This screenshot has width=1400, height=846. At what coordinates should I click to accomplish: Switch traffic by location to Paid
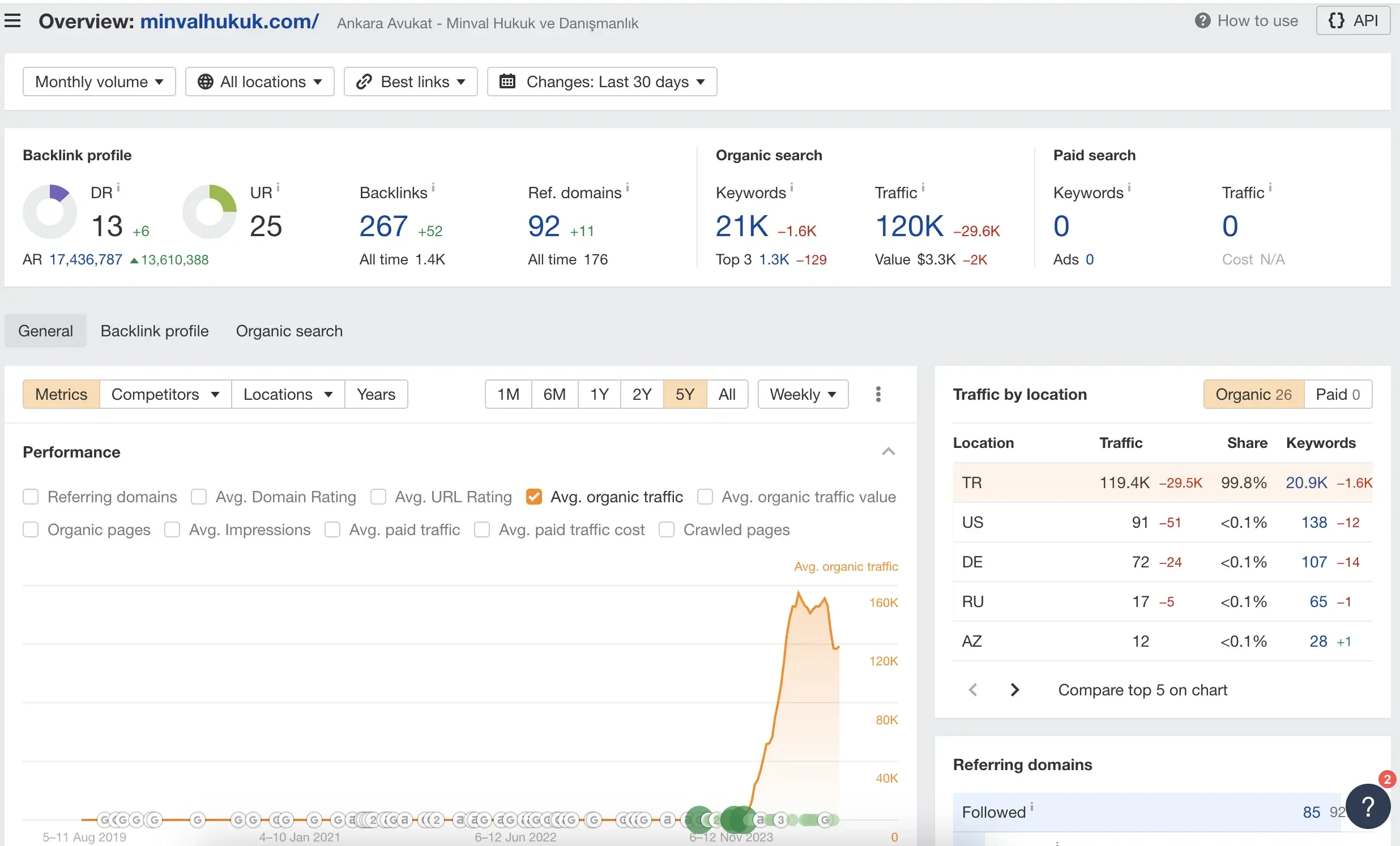(x=1338, y=394)
